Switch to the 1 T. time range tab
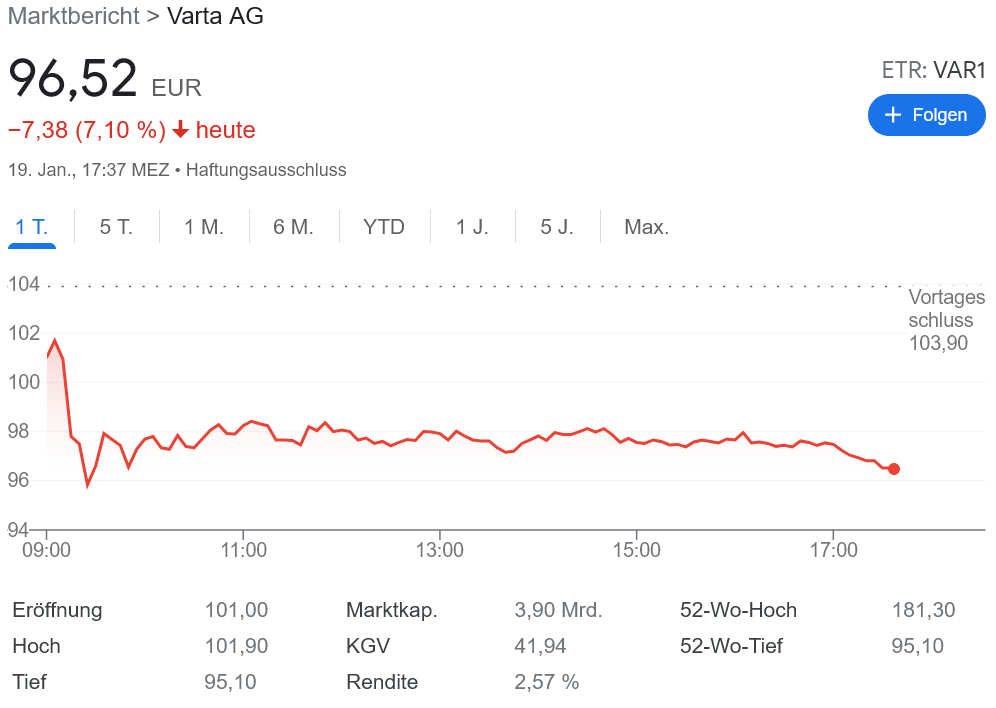Image resolution: width=996 pixels, height=708 pixels. coord(31,227)
